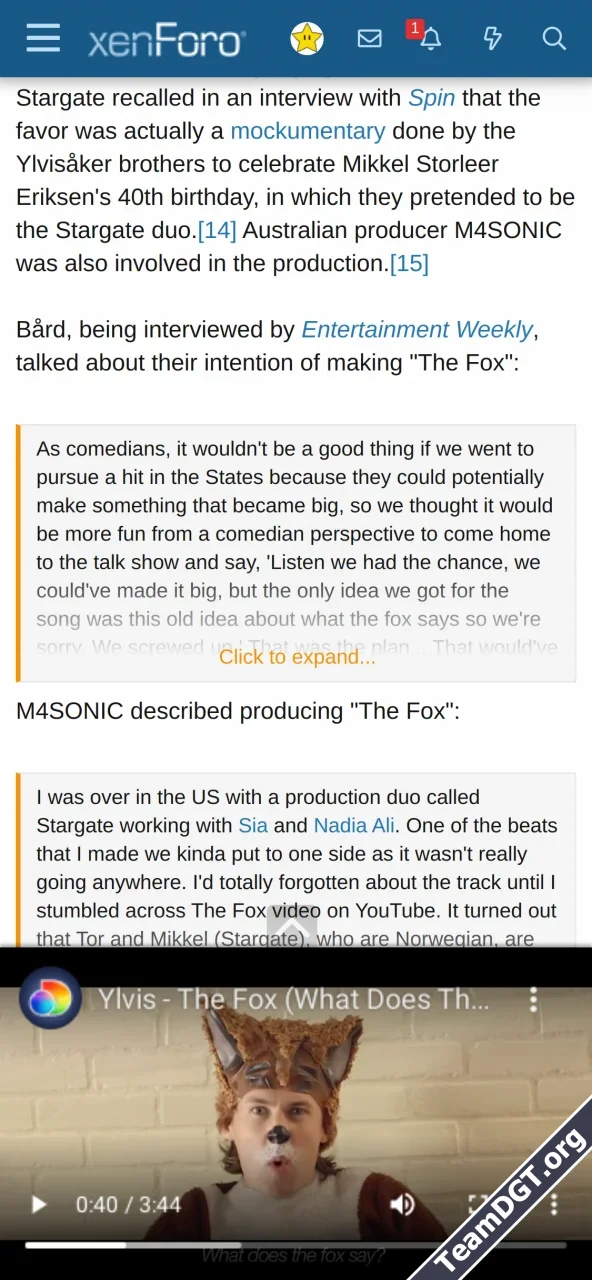Jump to citation 15
Viewport: 592px width, 1280px height.
pos(409,264)
